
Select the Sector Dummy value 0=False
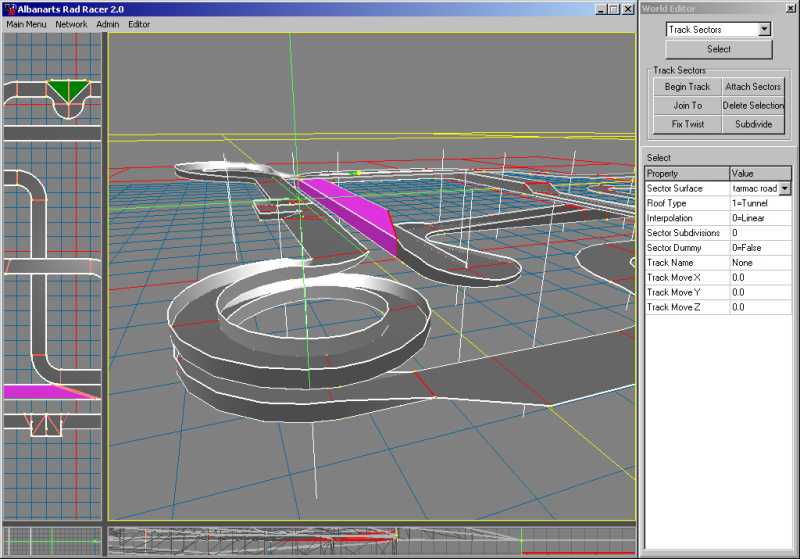coord(760,248)
